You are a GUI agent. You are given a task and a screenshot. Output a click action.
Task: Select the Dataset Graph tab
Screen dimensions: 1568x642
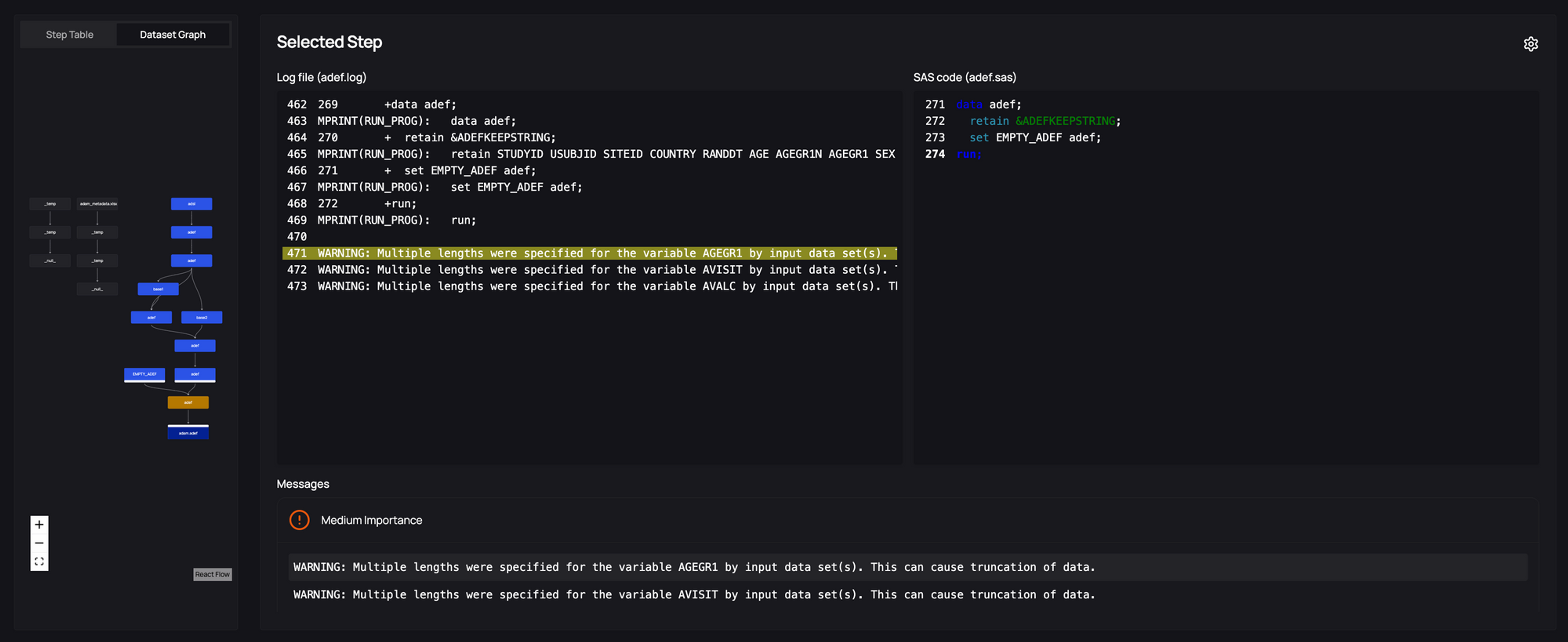point(172,35)
